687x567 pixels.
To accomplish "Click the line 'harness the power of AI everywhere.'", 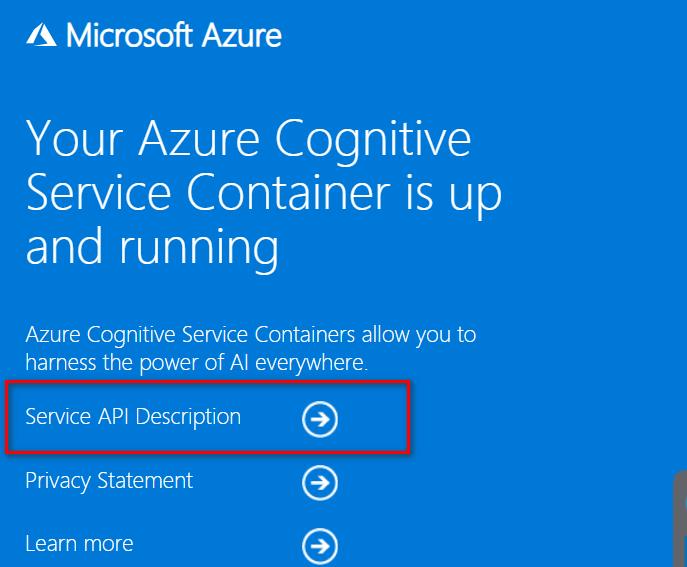I will click(196, 361).
